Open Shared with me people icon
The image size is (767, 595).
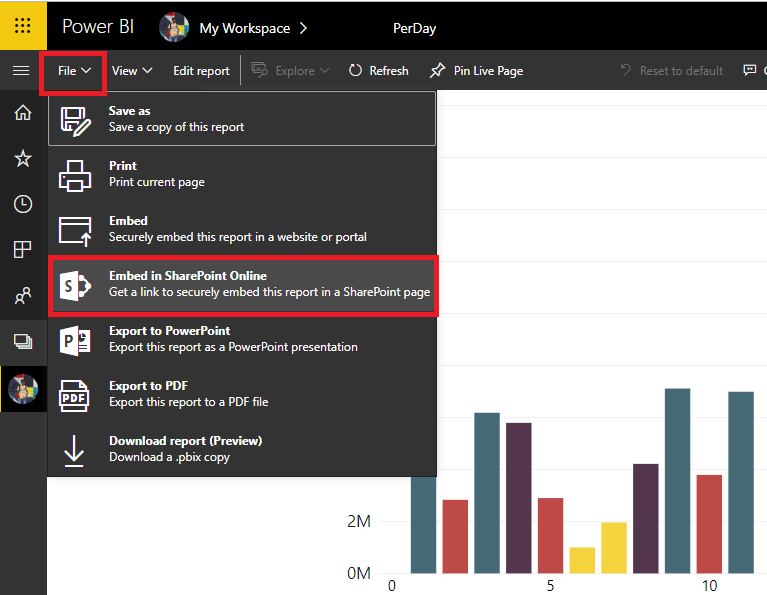pyautogui.click(x=23, y=295)
